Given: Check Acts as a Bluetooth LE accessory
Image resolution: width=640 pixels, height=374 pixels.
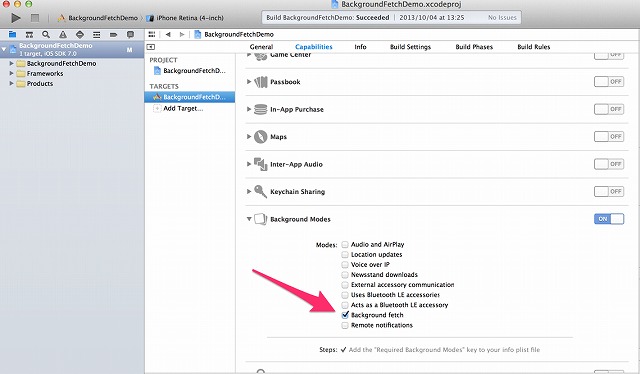Looking at the screenshot, I should pyautogui.click(x=345, y=305).
